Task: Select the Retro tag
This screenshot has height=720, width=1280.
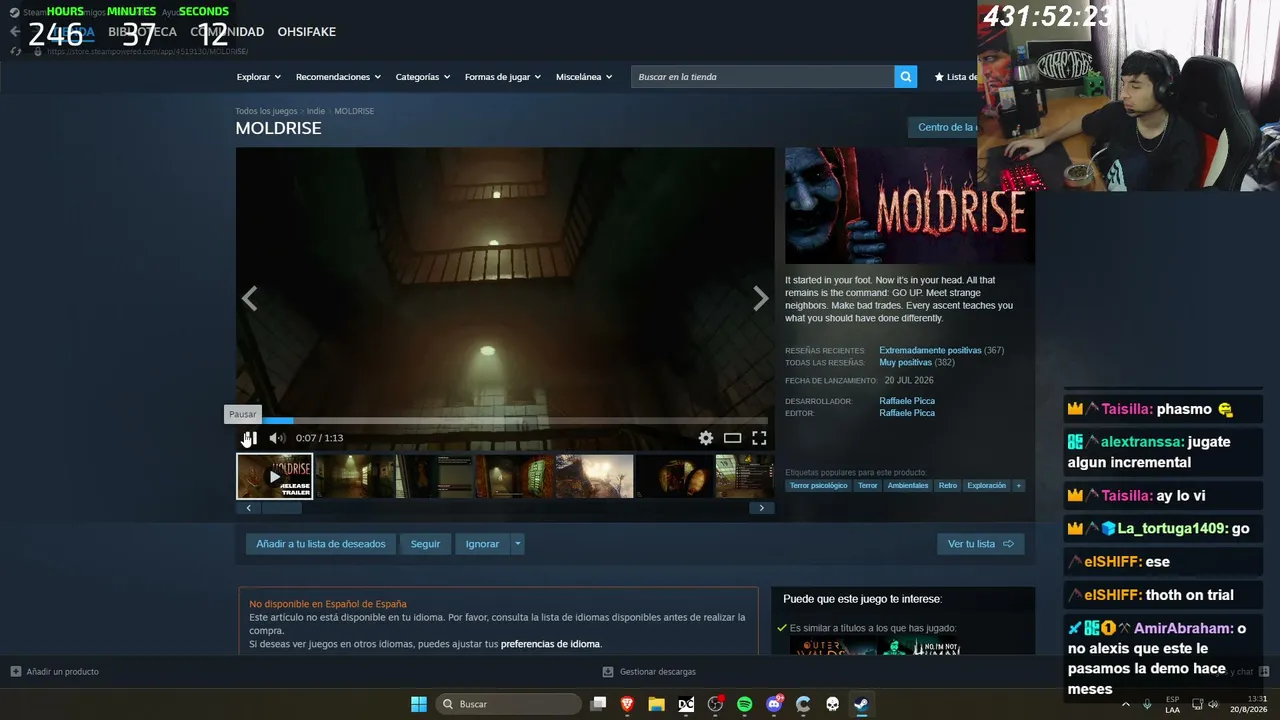Action: (x=948, y=486)
